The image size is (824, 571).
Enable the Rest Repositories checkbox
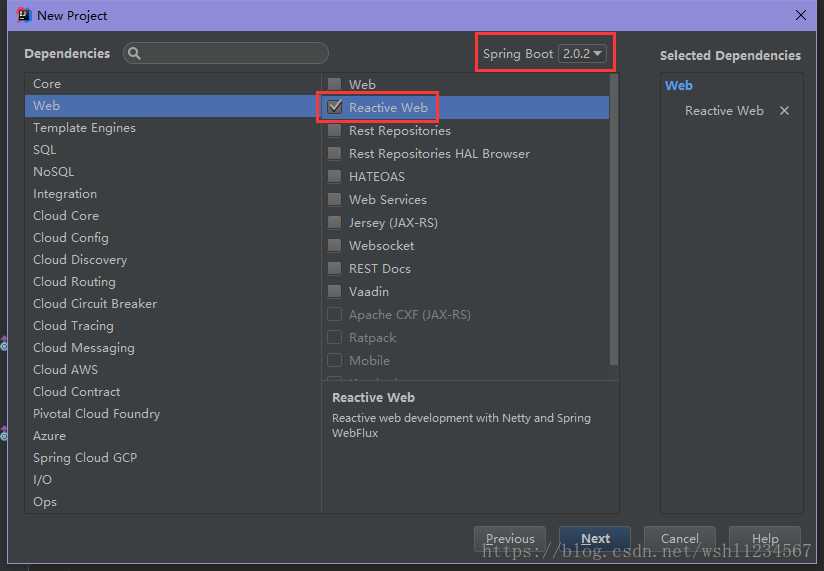[x=334, y=130]
